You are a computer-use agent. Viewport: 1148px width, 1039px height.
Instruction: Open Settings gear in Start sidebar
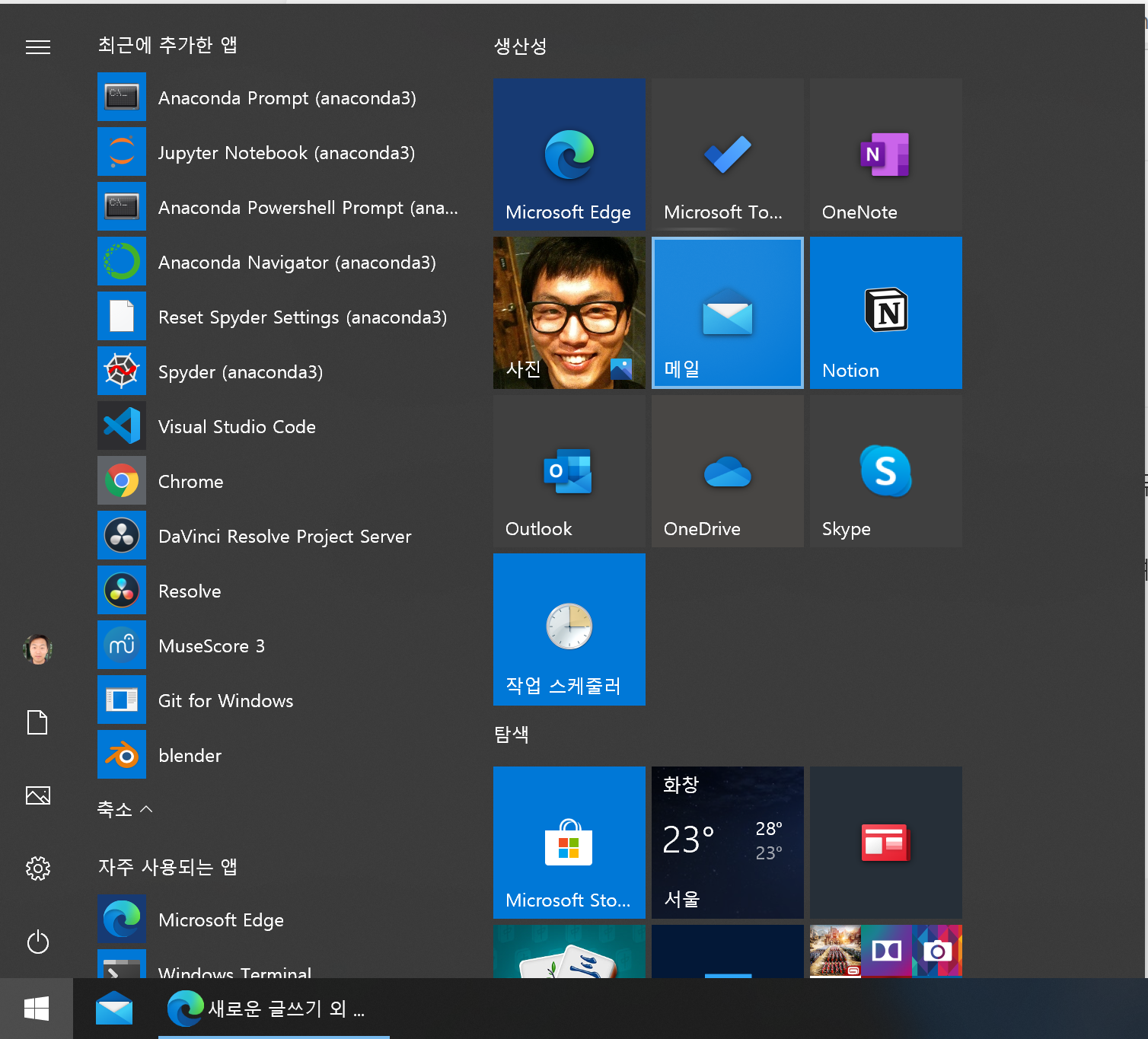[37, 868]
